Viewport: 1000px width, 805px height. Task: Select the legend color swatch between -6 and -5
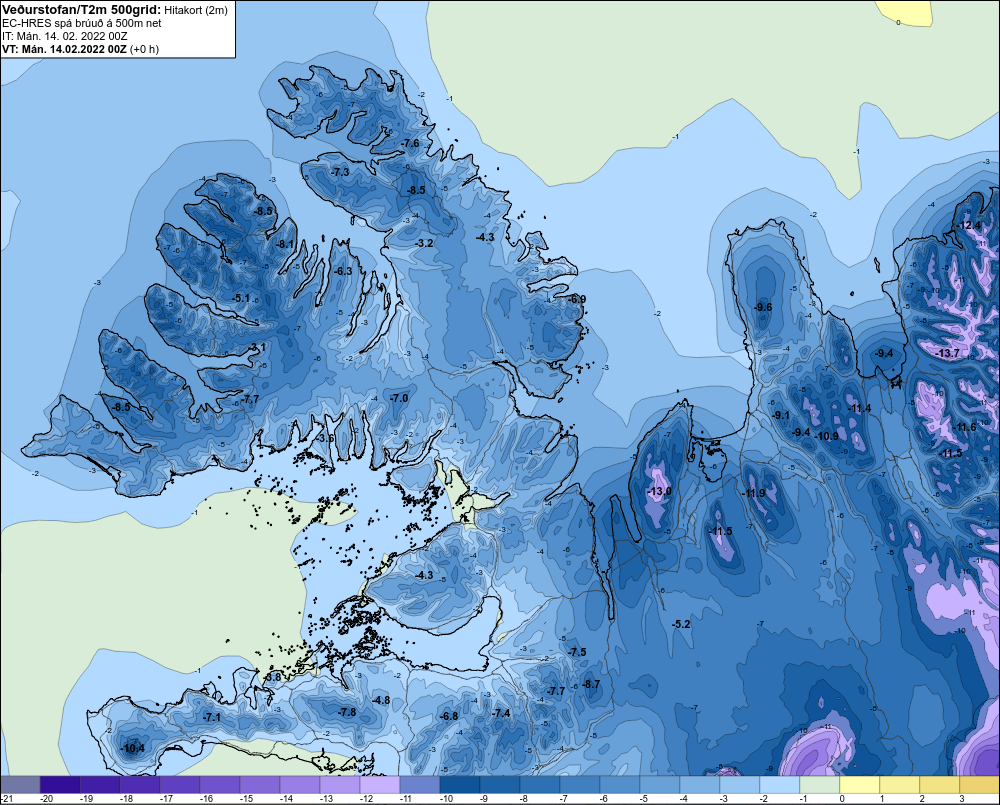[x=619, y=784]
